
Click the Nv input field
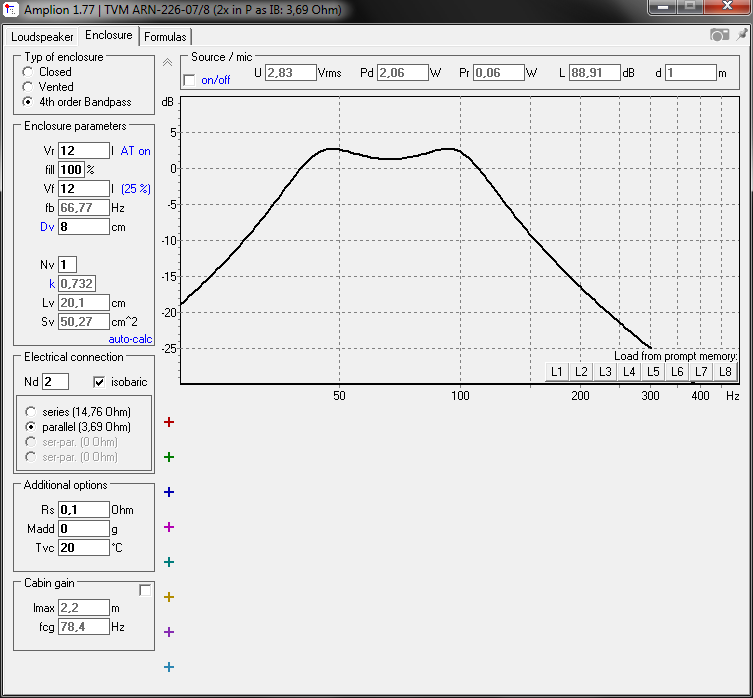coord(67,265)
